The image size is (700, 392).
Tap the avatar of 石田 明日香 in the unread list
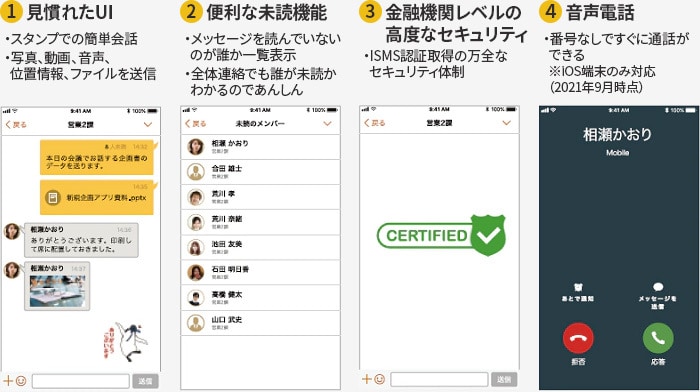click(x=196, y=272)
